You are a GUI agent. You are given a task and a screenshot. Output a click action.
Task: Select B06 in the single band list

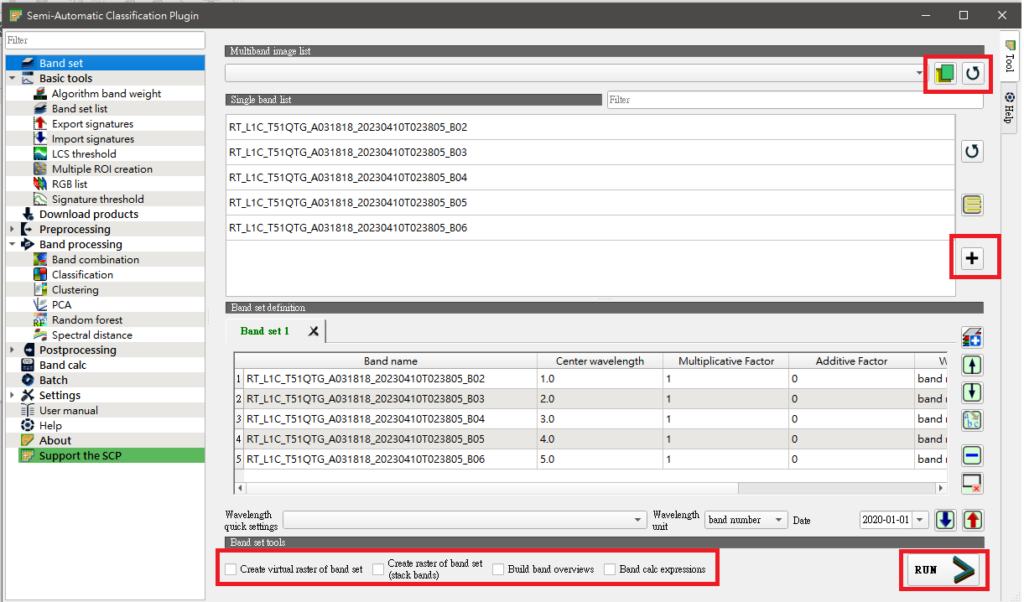click(590, 228)
